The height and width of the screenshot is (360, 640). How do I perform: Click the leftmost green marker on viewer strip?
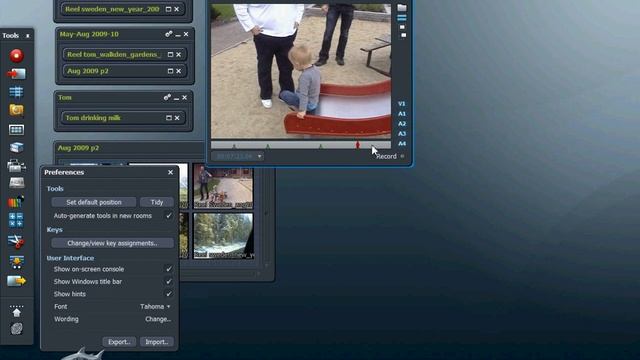234,146
